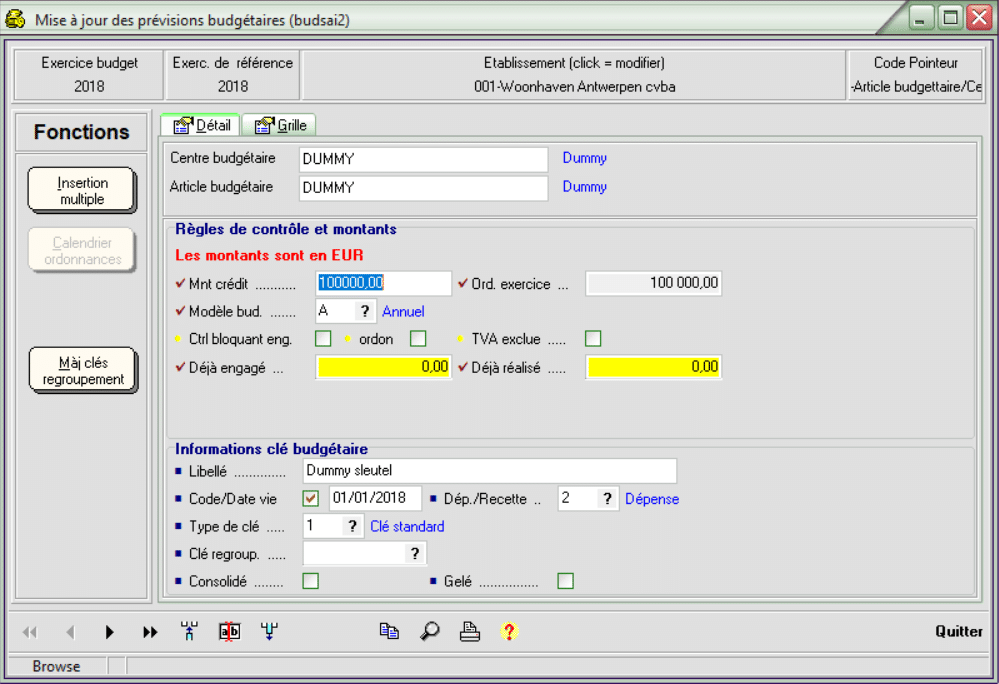
Task: Click the blue 'Annuel' text
Action: [403, 311]
